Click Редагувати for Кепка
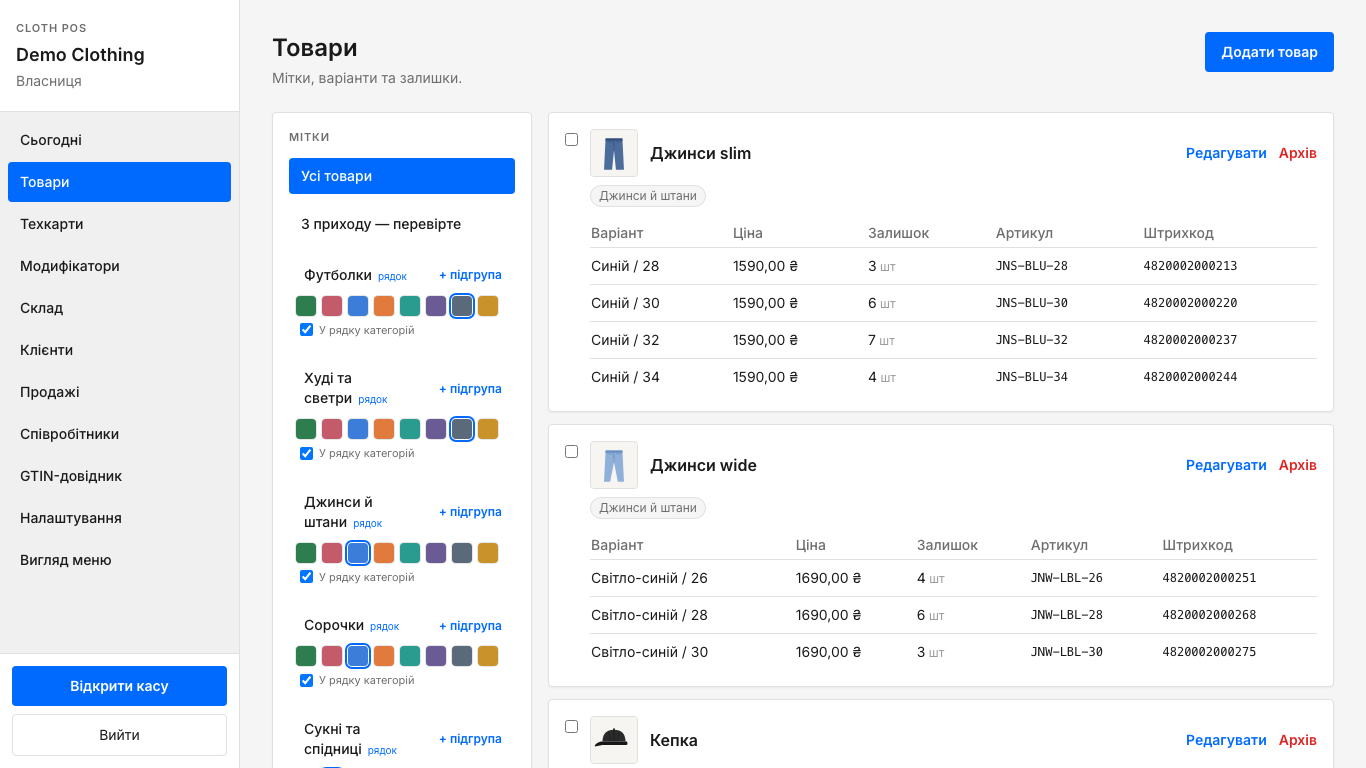This screenshot has height=768, width=1366. click(1226, 740)
